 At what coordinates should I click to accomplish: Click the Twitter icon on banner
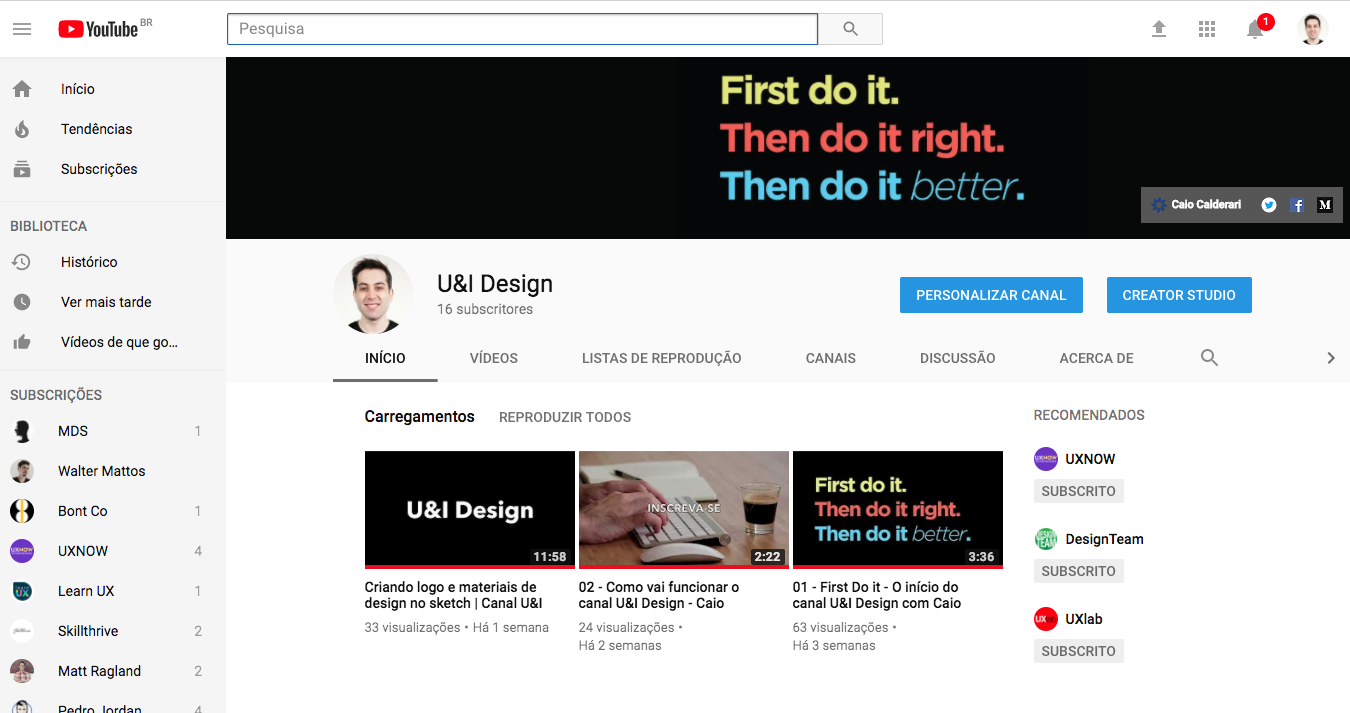(1269, 205)
